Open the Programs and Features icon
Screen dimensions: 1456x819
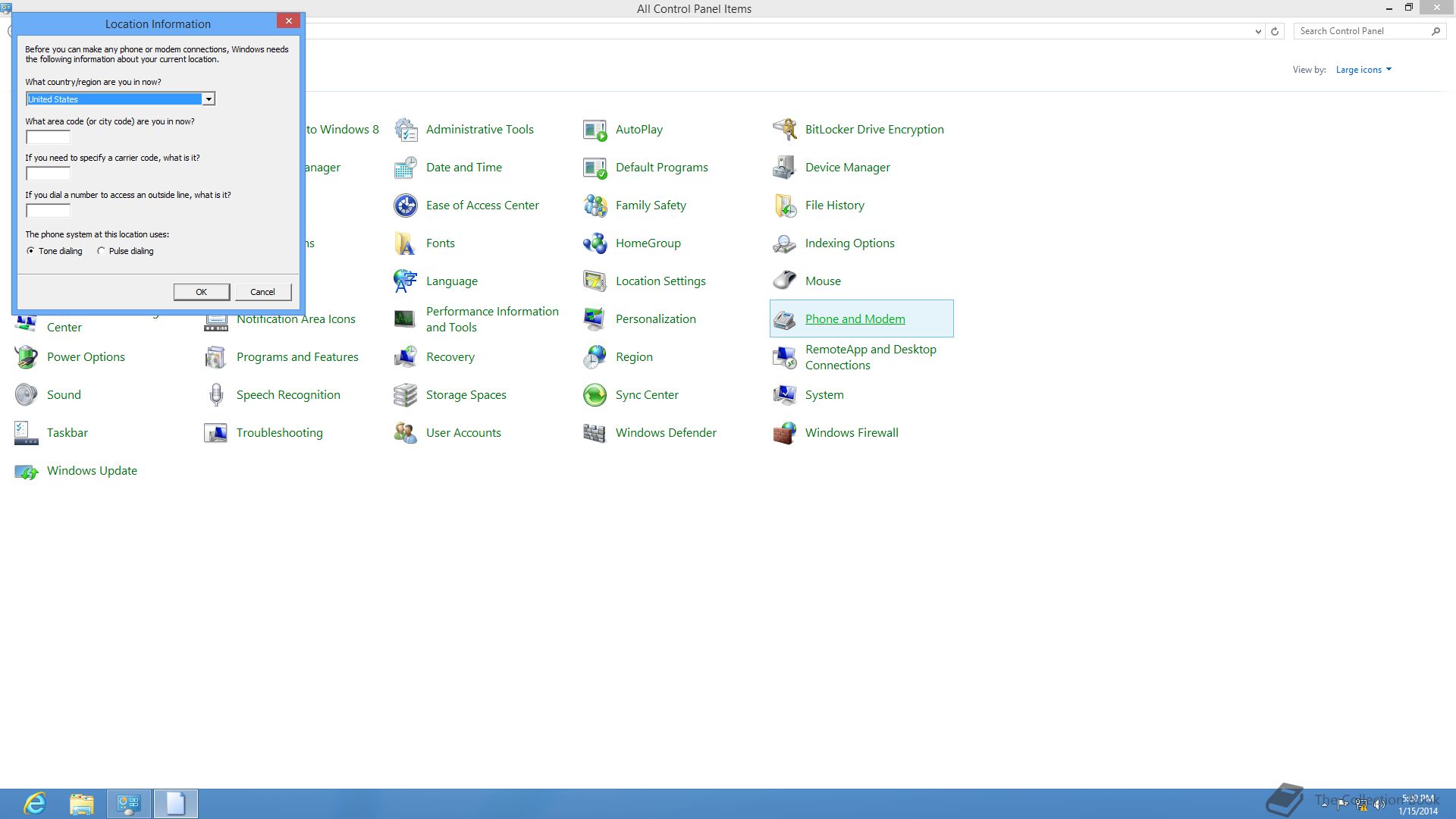pyautogui.click(x=216, y=357)
